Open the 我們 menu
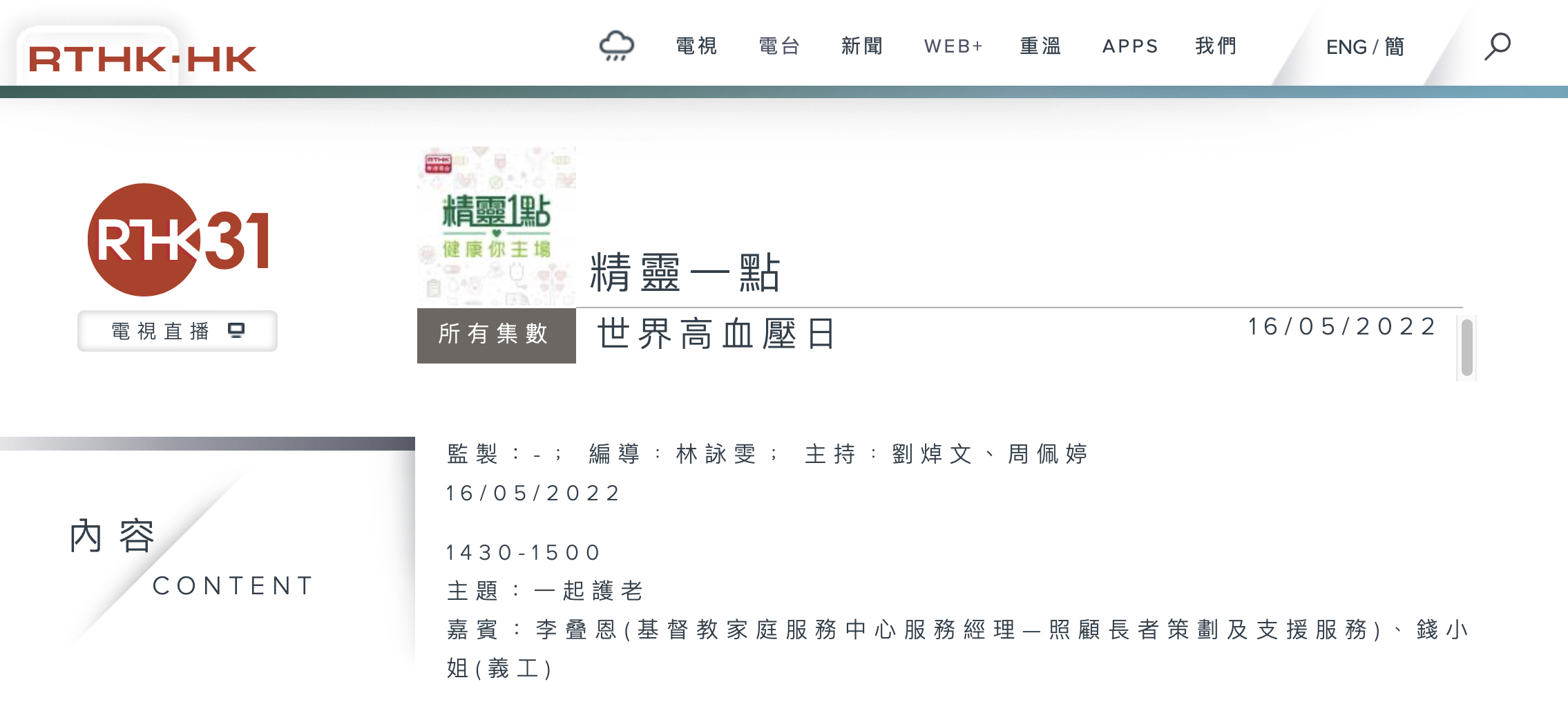Image resolution: width=1568 pixels, height=727 pixels. click(1216, 46)
